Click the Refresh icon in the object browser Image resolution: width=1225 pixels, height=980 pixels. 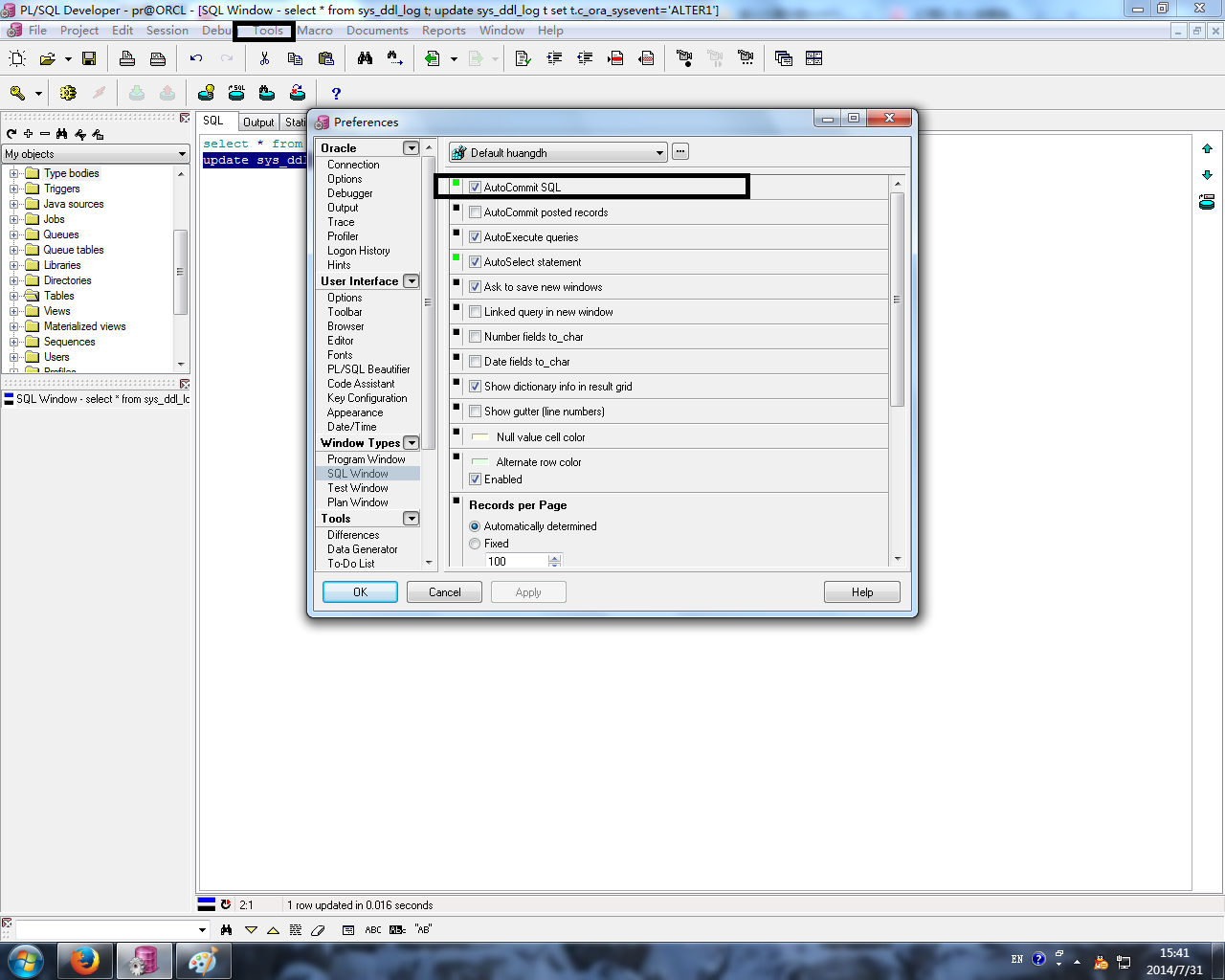pos(11,134)
